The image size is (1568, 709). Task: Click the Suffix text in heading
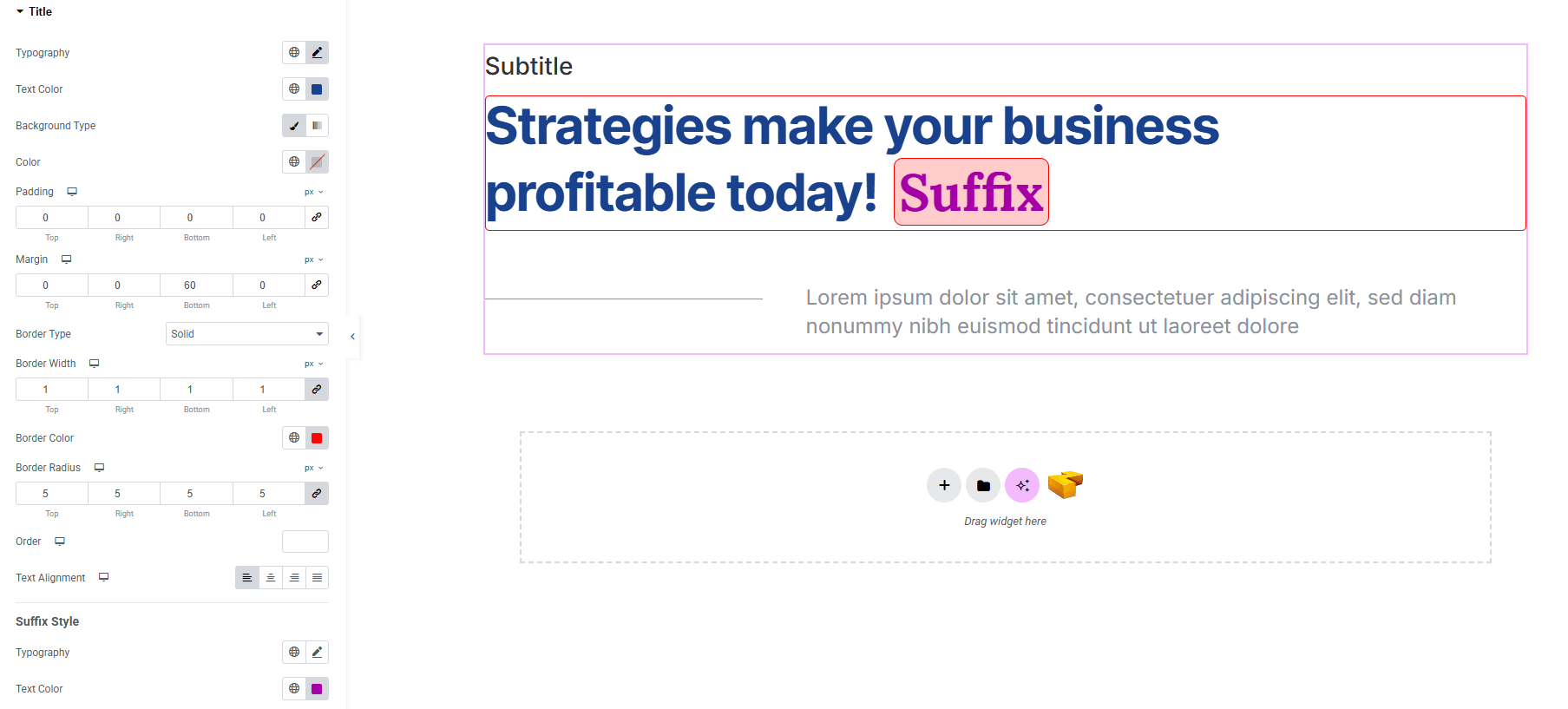click(971, 193)
